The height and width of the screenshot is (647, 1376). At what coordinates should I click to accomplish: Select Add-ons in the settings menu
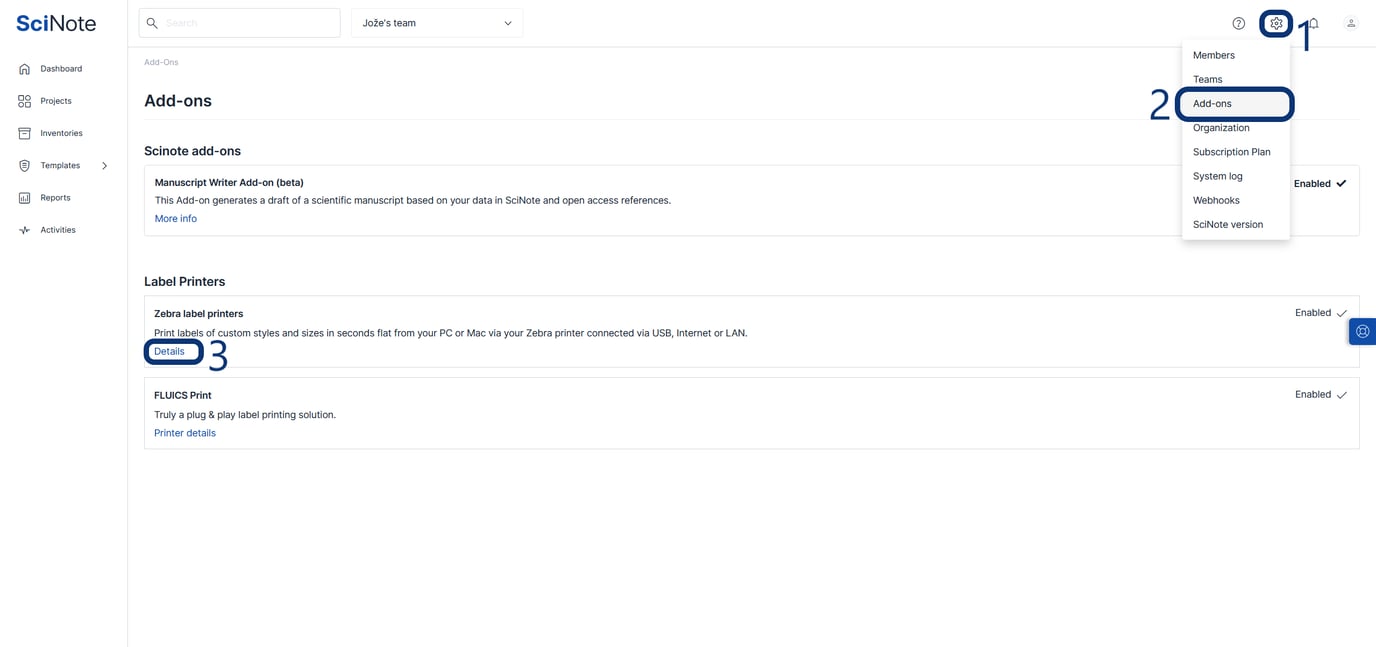point(1212,104)
